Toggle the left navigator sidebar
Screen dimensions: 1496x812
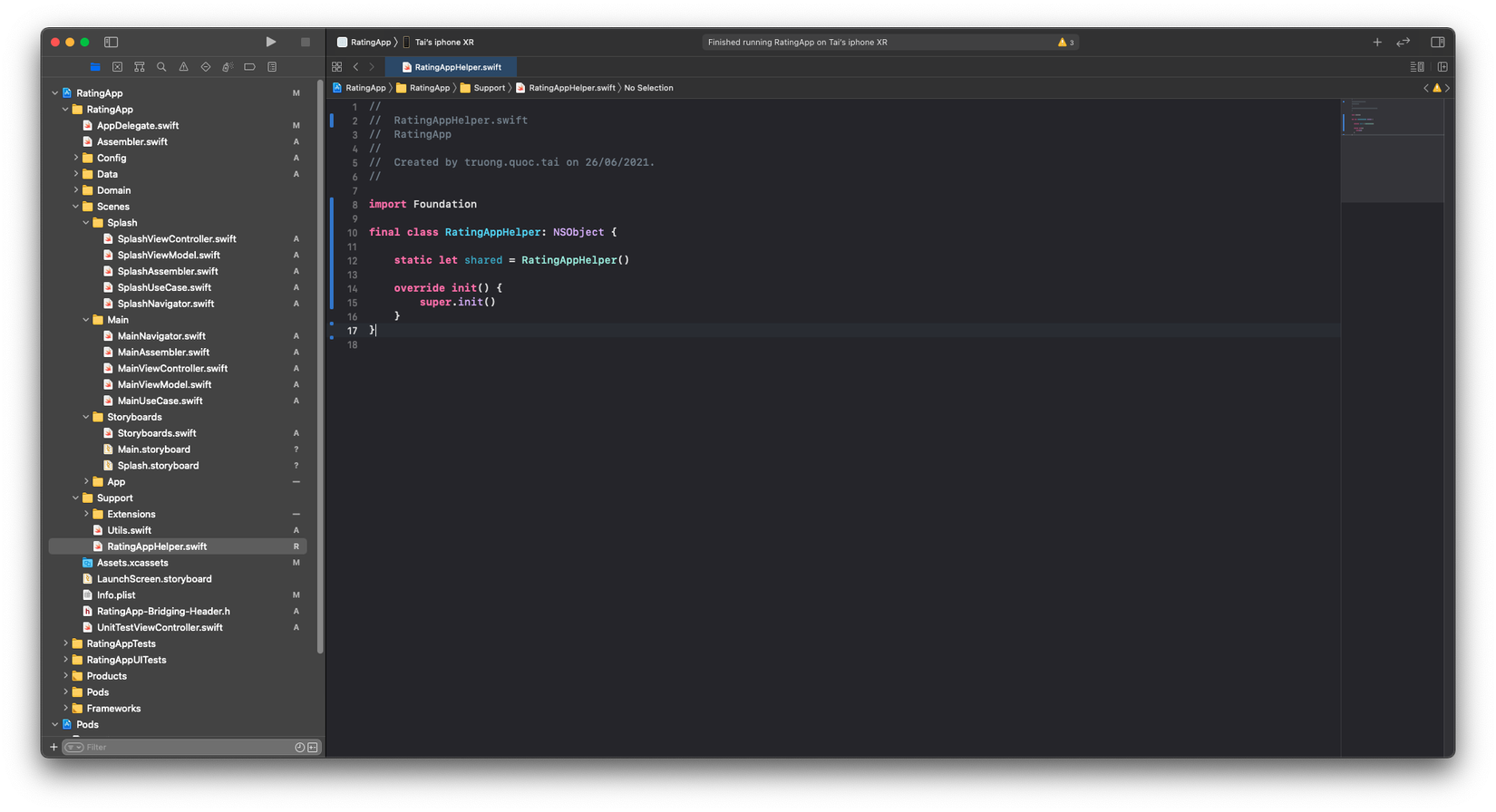111,42
